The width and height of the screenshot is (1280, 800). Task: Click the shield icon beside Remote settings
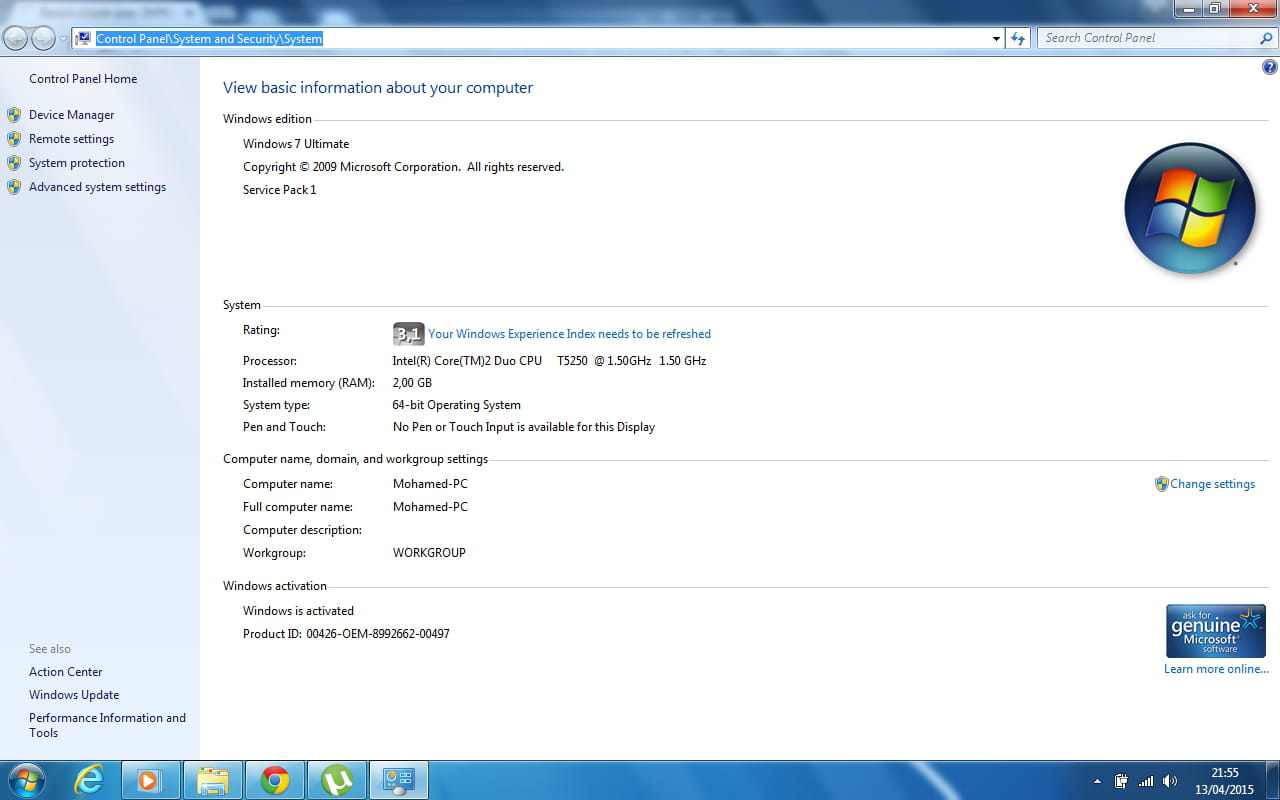[x=14, y=139]
